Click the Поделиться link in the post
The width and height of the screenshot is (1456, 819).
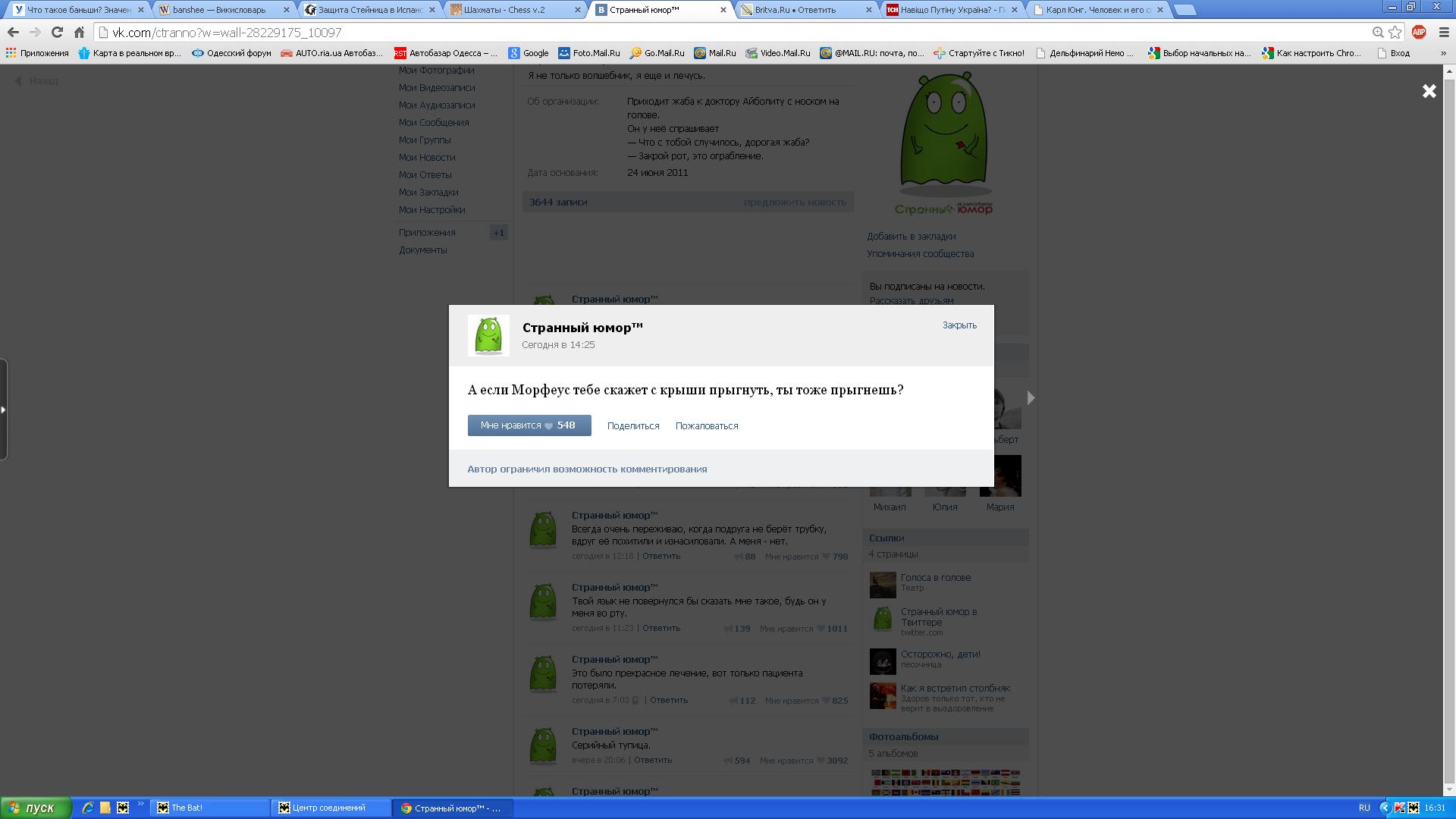[632, 426]
